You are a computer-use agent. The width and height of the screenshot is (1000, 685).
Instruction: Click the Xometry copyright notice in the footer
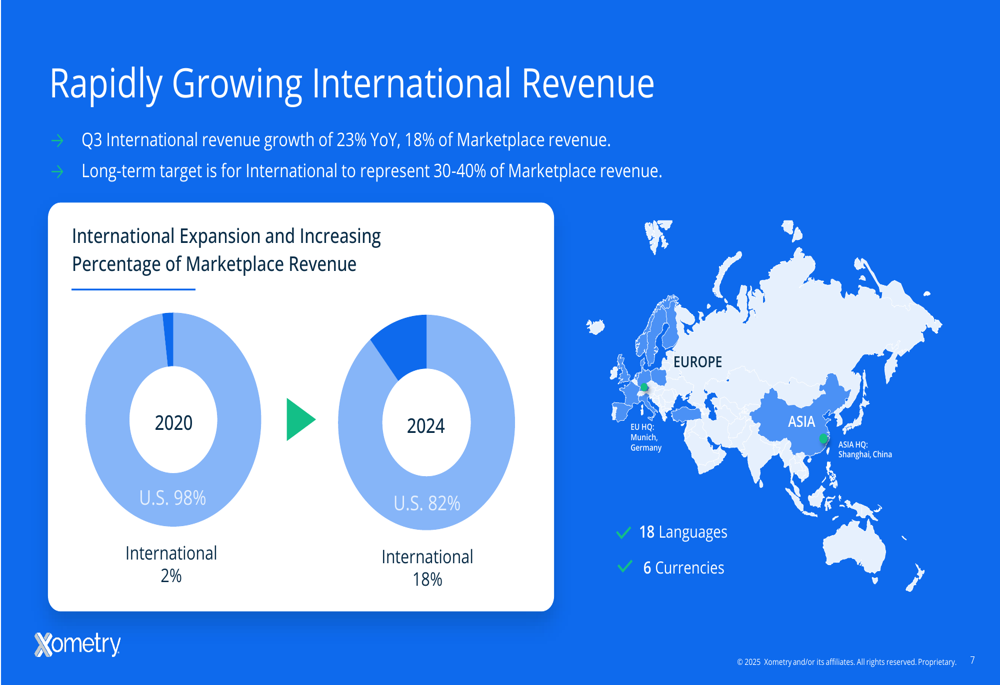846,662
